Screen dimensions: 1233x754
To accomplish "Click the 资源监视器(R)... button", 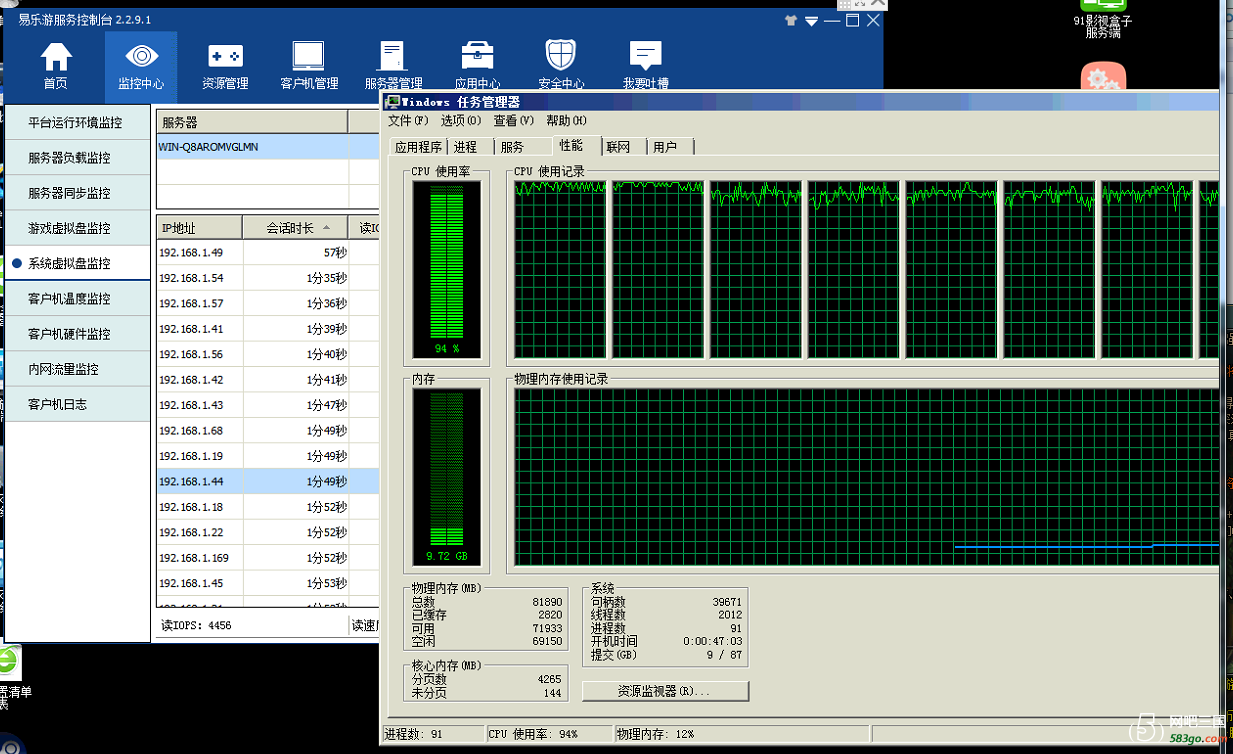I will pos(665,691).
